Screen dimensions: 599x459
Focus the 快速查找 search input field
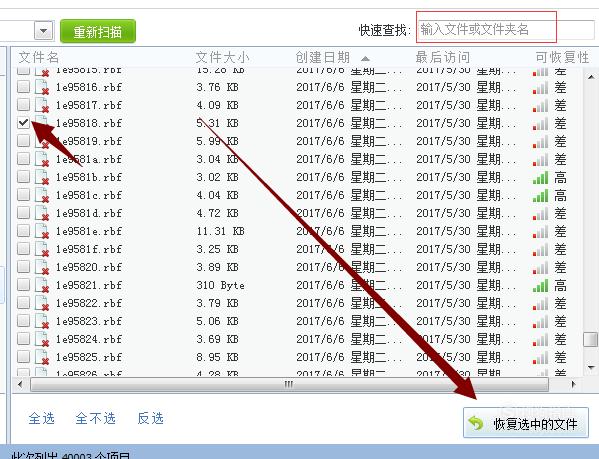point(507,29)
